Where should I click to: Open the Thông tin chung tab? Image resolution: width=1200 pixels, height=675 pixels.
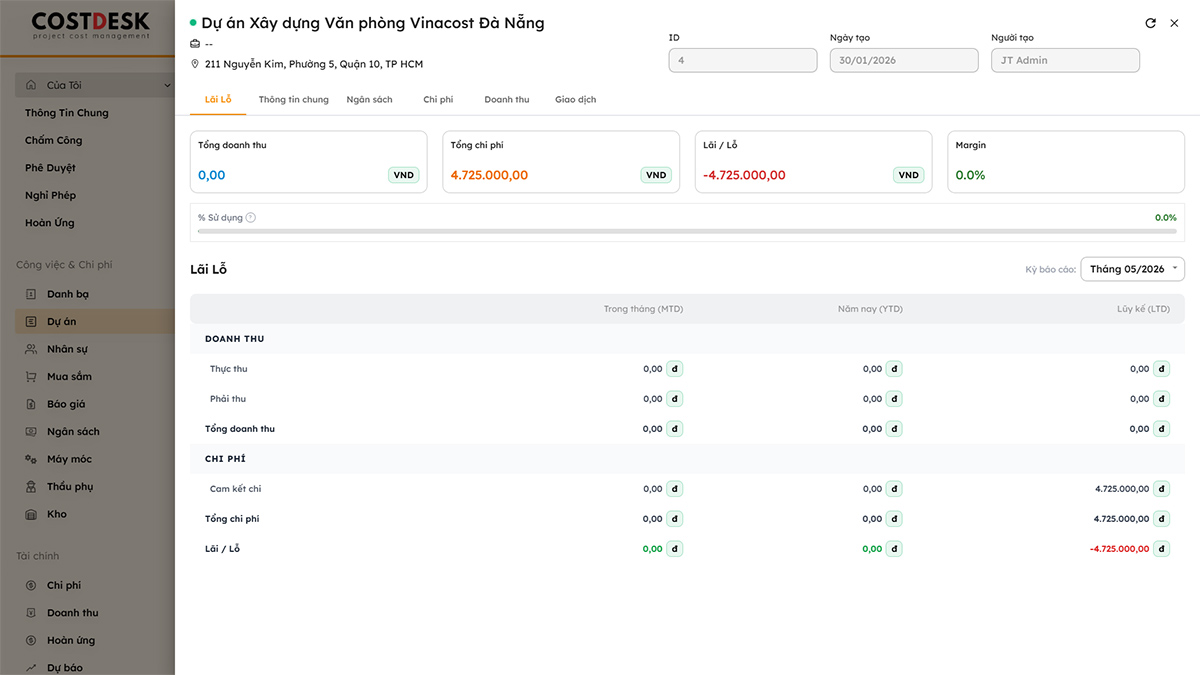click(x=294, y=100)
